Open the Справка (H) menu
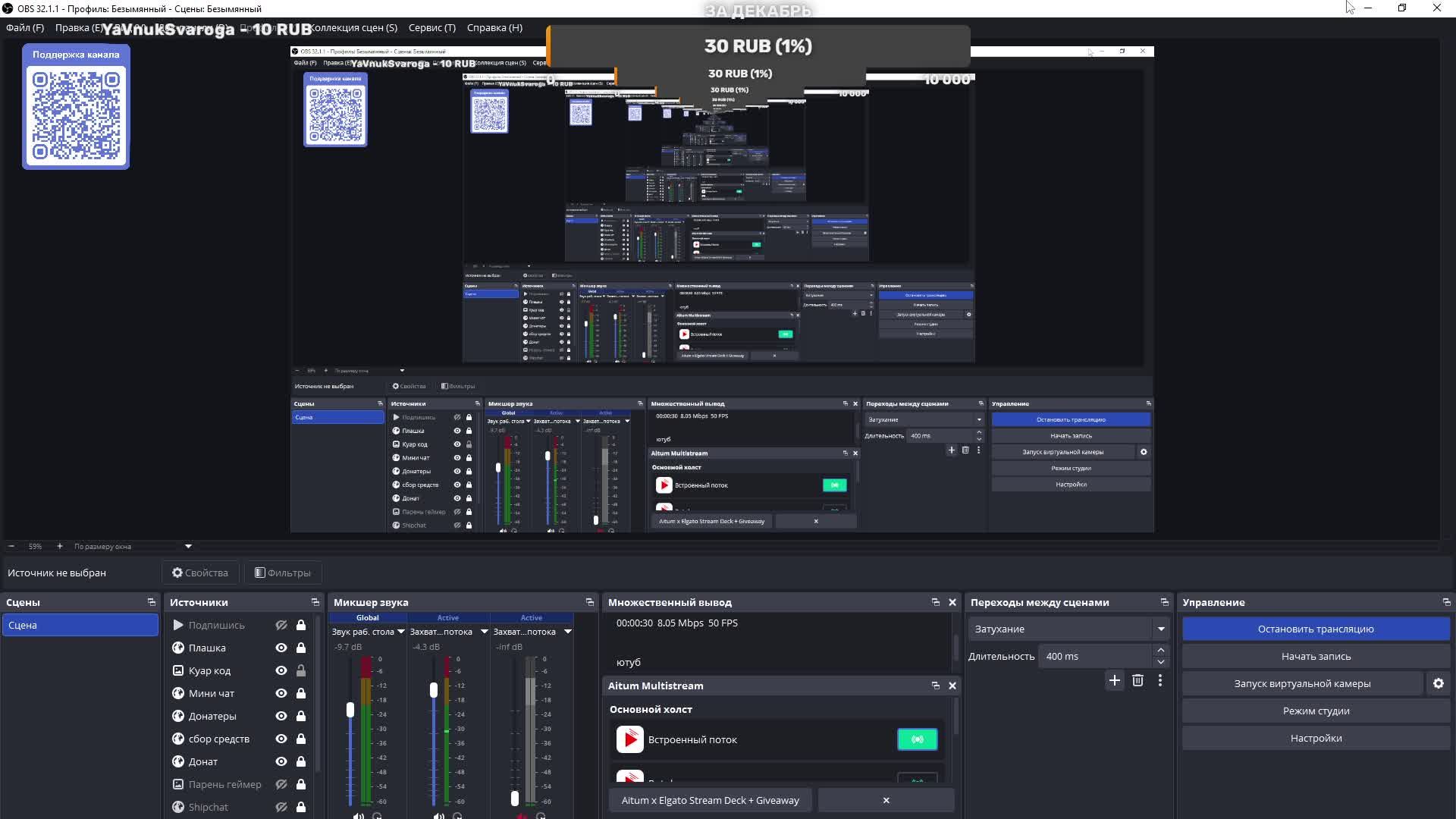1456x819 pixels. point(494,27)
